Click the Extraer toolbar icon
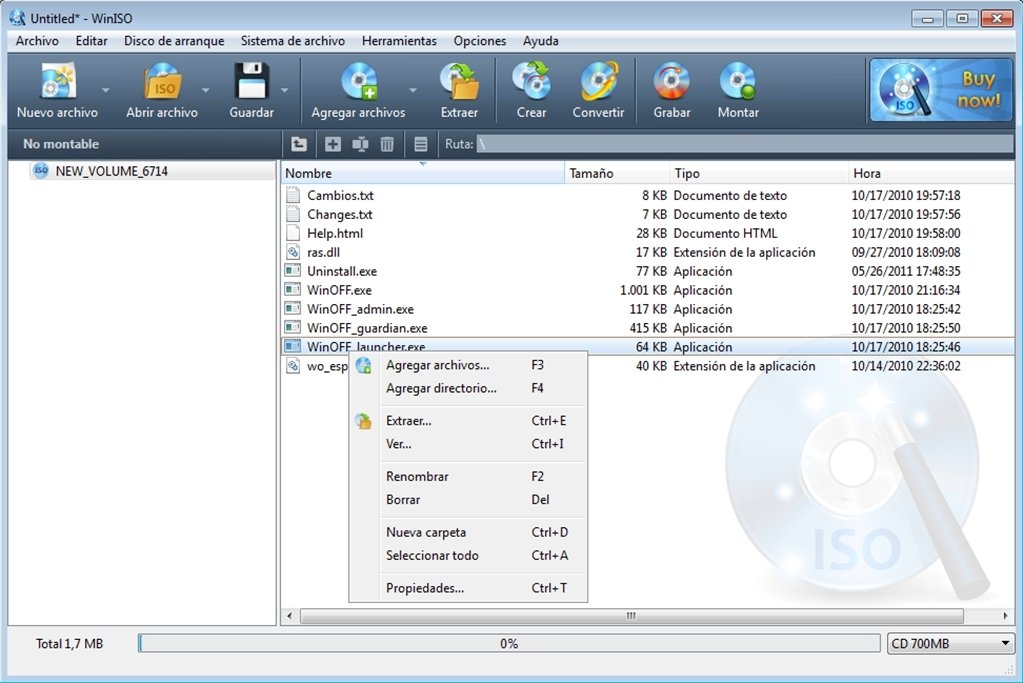The height and width of the screenshot is (683, 1023). point(459,81)
